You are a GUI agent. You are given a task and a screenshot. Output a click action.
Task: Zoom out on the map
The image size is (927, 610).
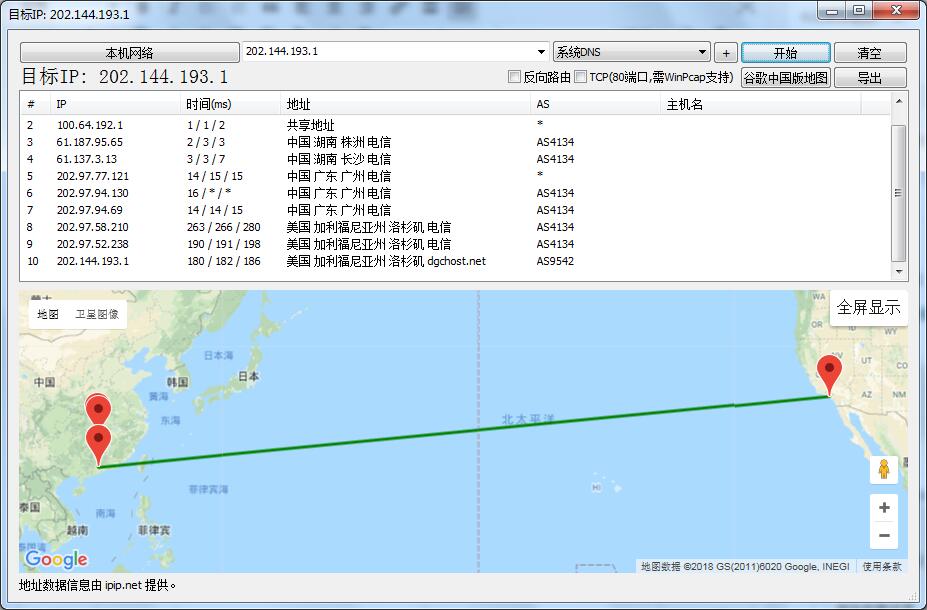[x=883, y=536]
